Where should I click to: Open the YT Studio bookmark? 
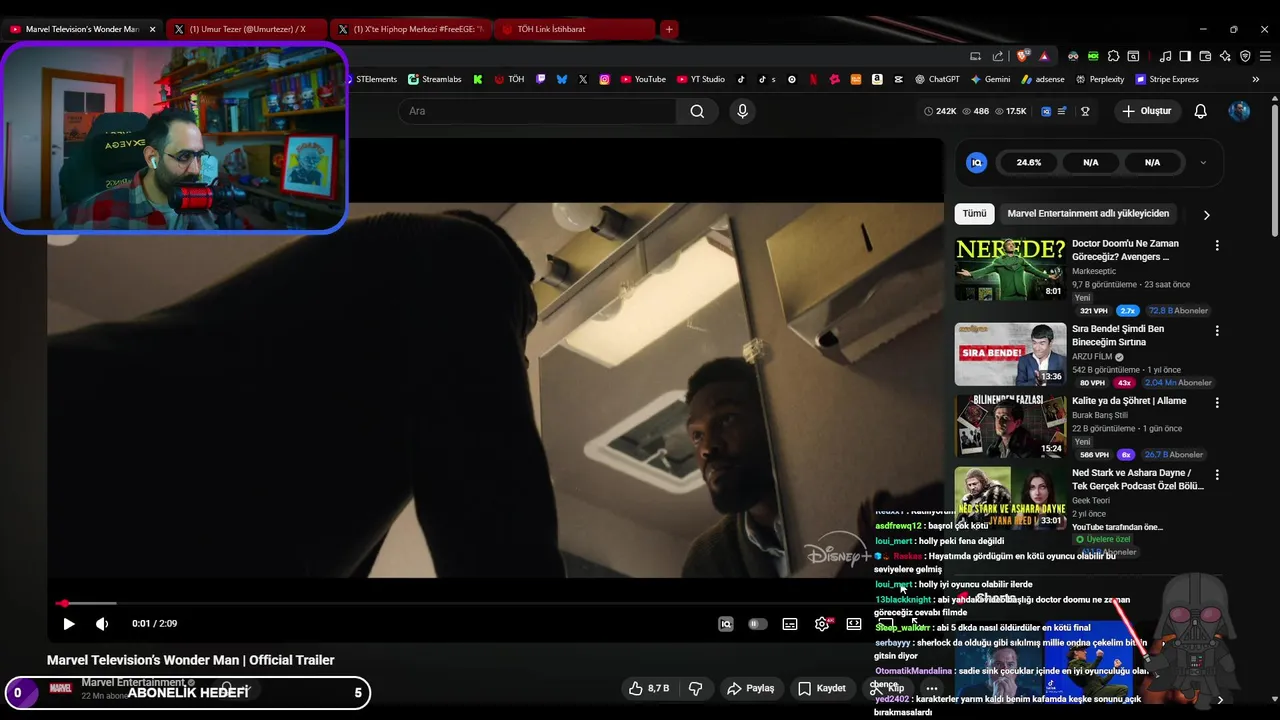click(x=701, y=79)
